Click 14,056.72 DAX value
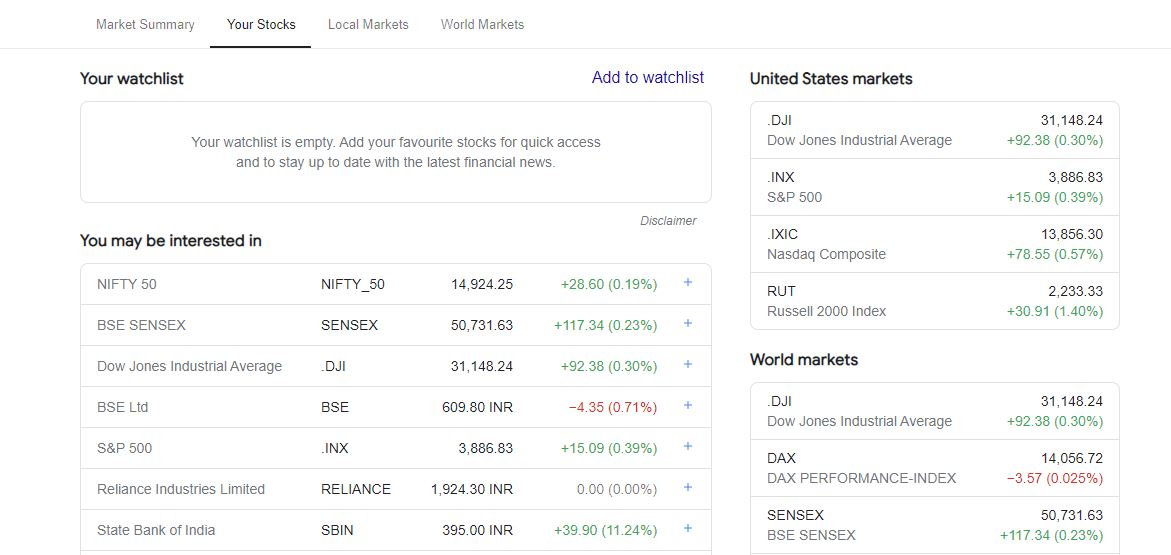1171x555 pixels. click(1072, 459)
